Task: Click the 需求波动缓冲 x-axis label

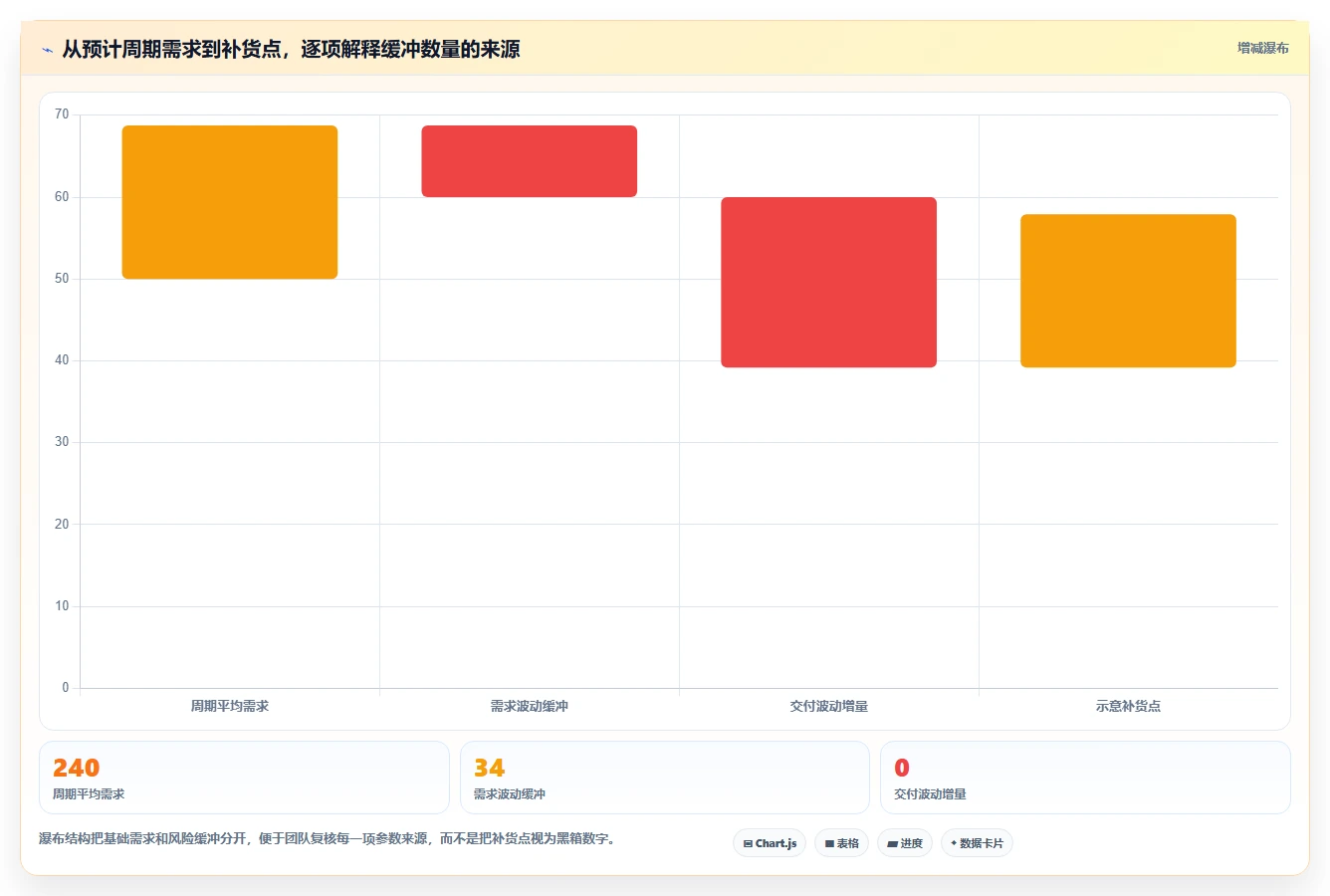Action: pyautogui.click(x=530, y=706)
